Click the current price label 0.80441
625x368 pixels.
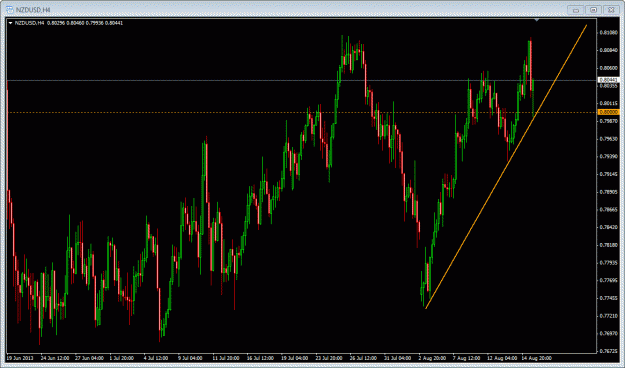coord(608,80)
